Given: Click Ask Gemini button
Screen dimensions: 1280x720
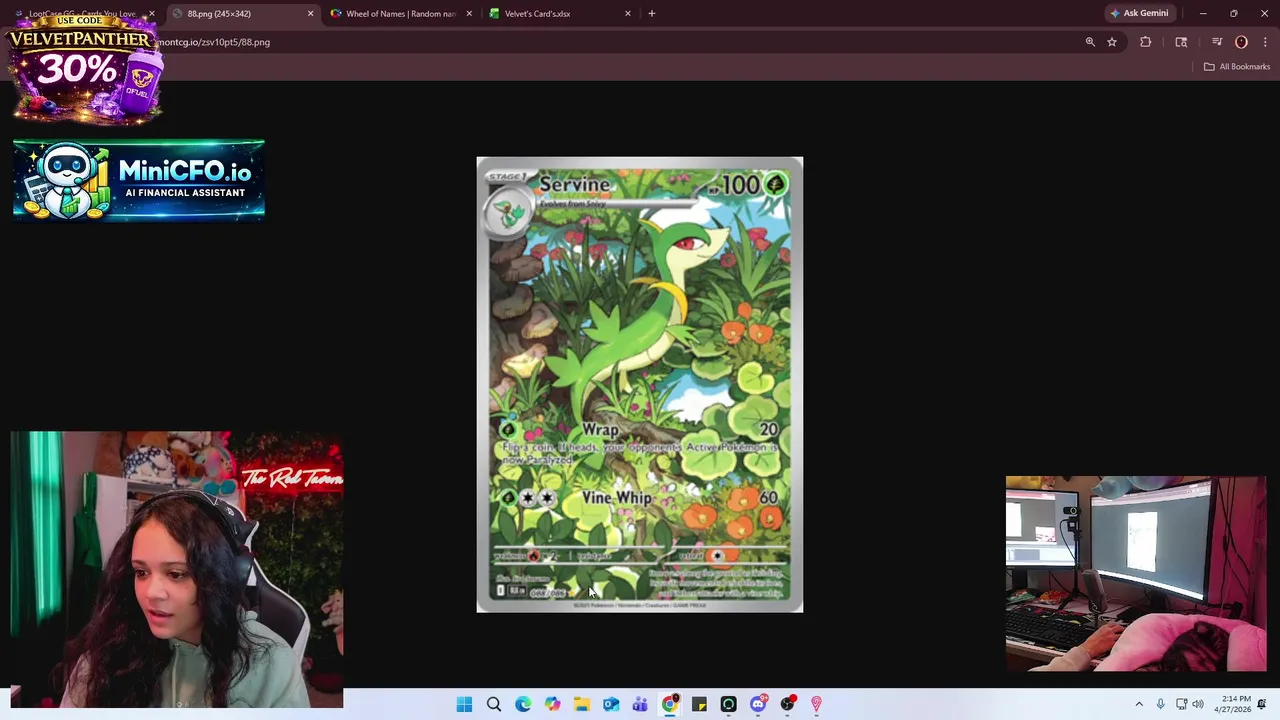Looking at the screenshot, I should tap(1138, 13).
